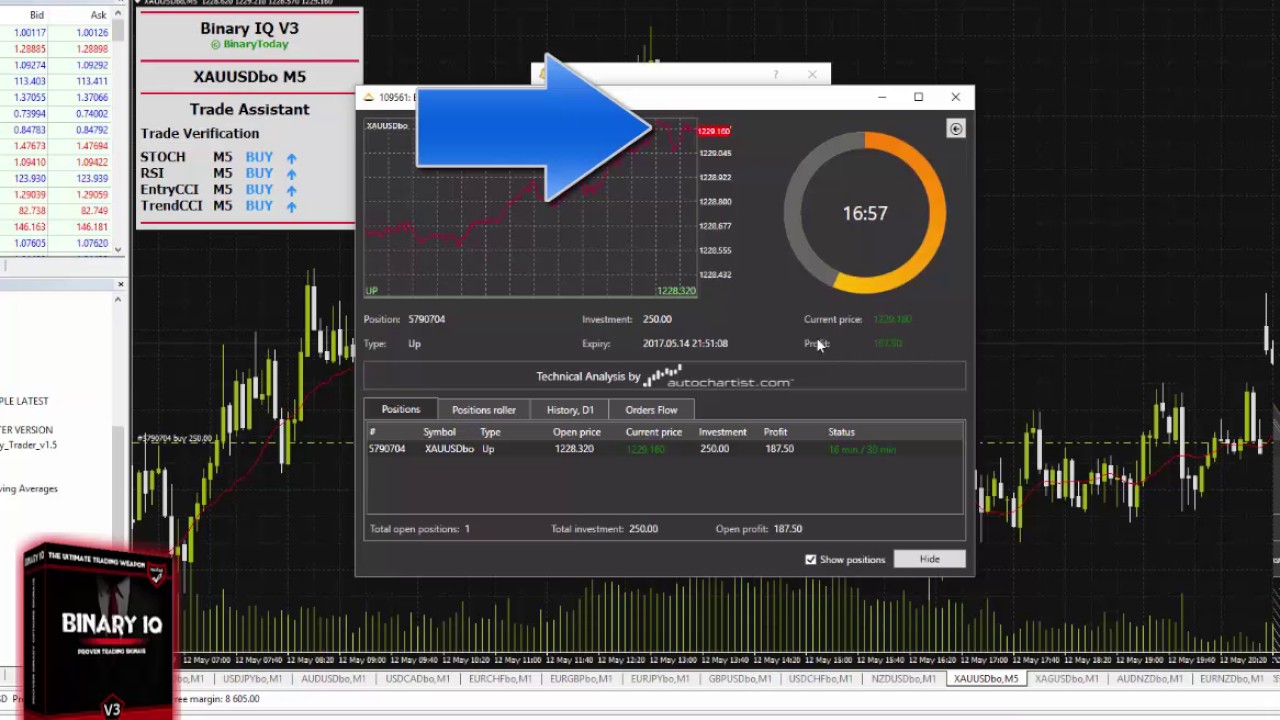
Task: Click the back arrow icon above the timer
Action: click(955, 129)
